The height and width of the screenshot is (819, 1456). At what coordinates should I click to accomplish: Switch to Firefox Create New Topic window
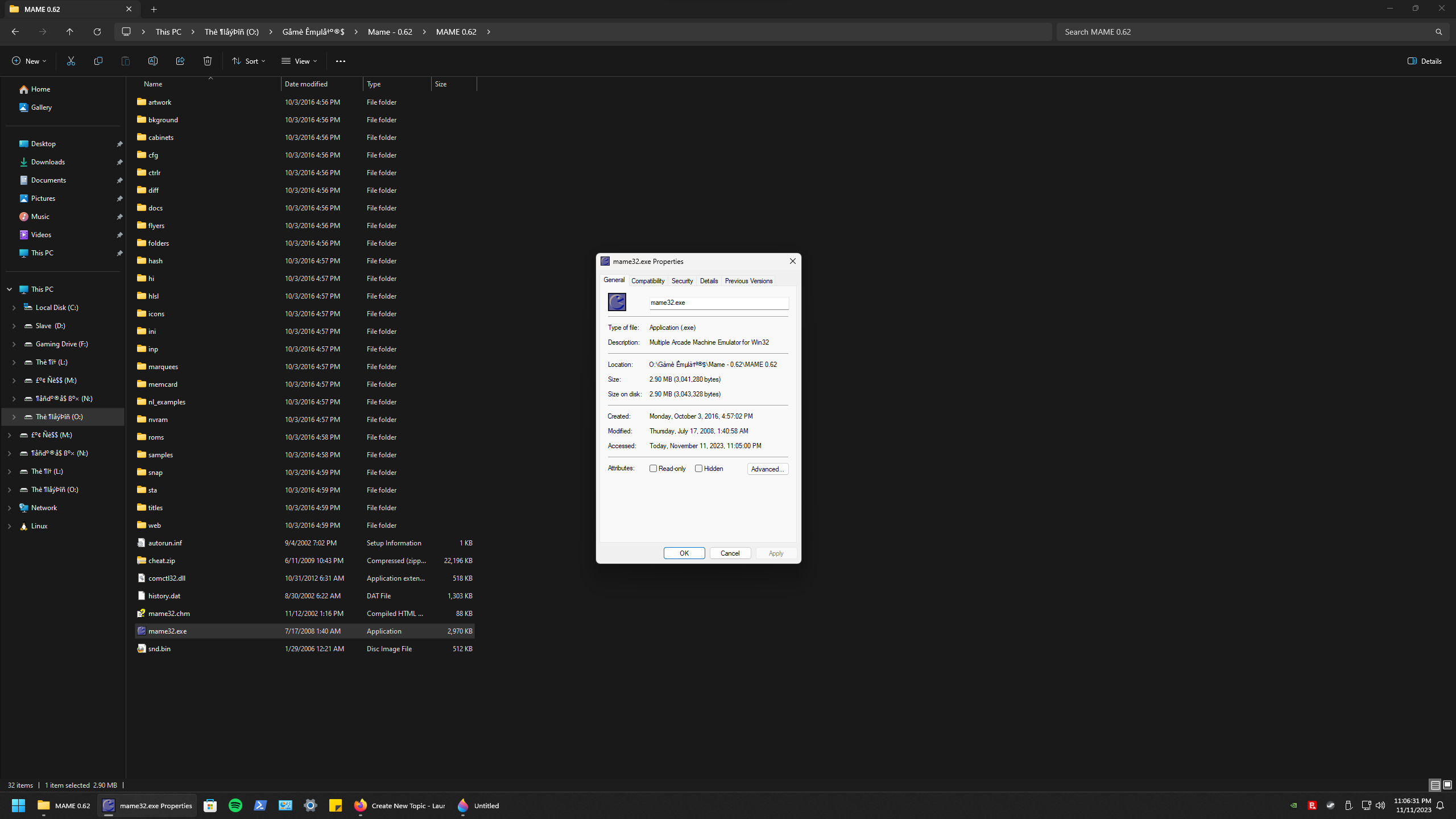tap(399, 805)
